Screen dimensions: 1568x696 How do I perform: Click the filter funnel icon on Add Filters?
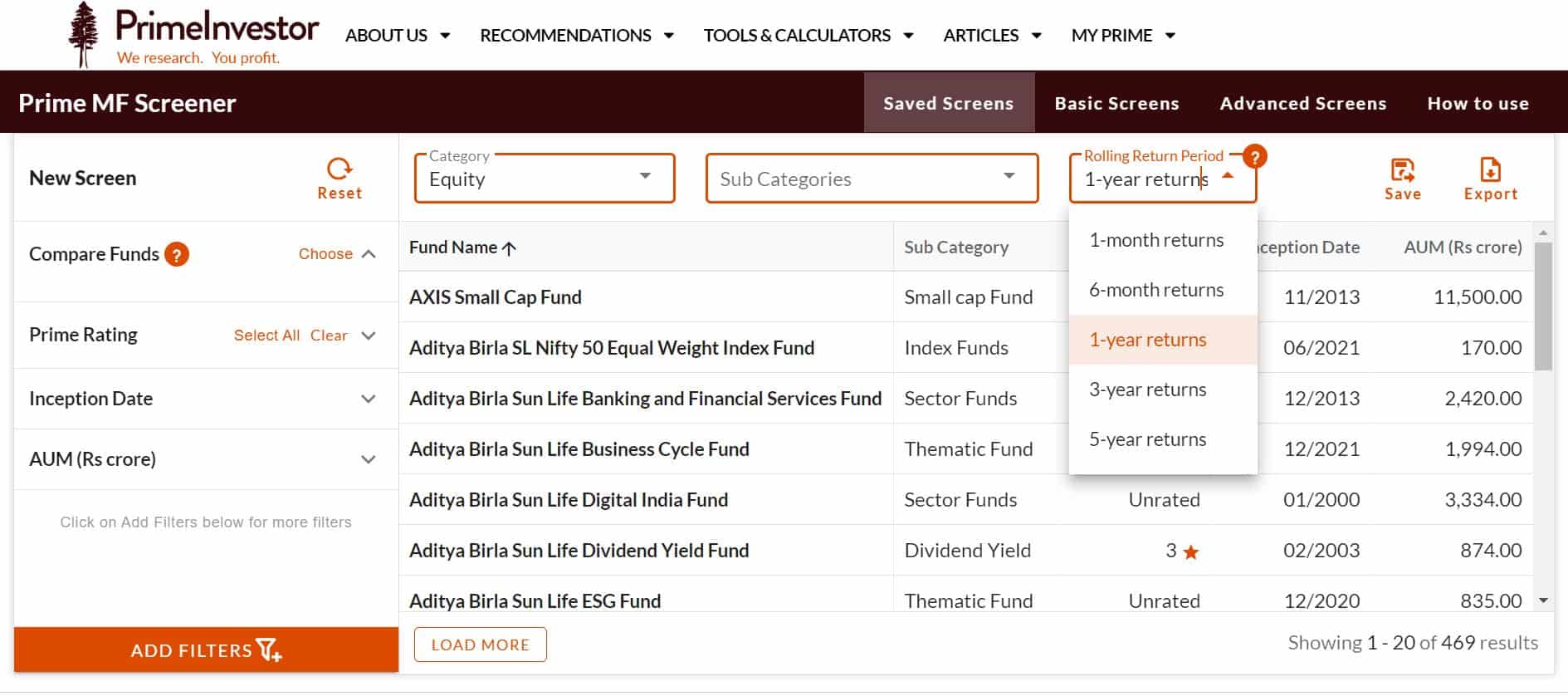[269, 649]
